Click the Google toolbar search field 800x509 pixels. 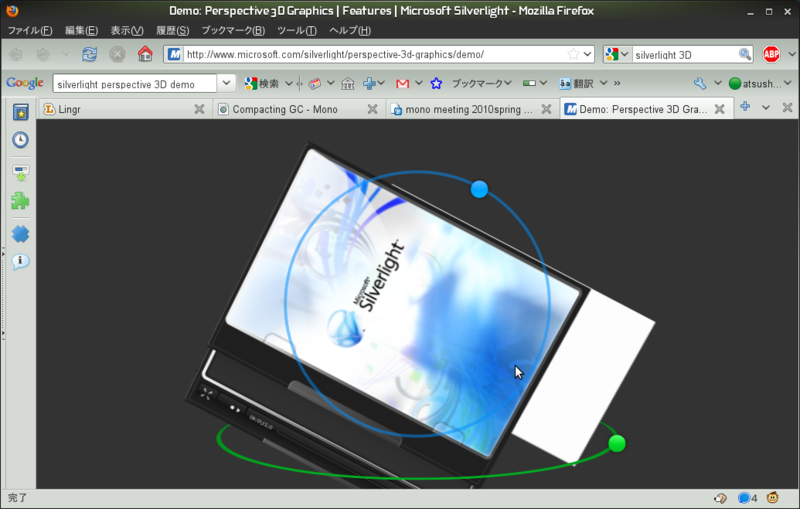(135, 84)
